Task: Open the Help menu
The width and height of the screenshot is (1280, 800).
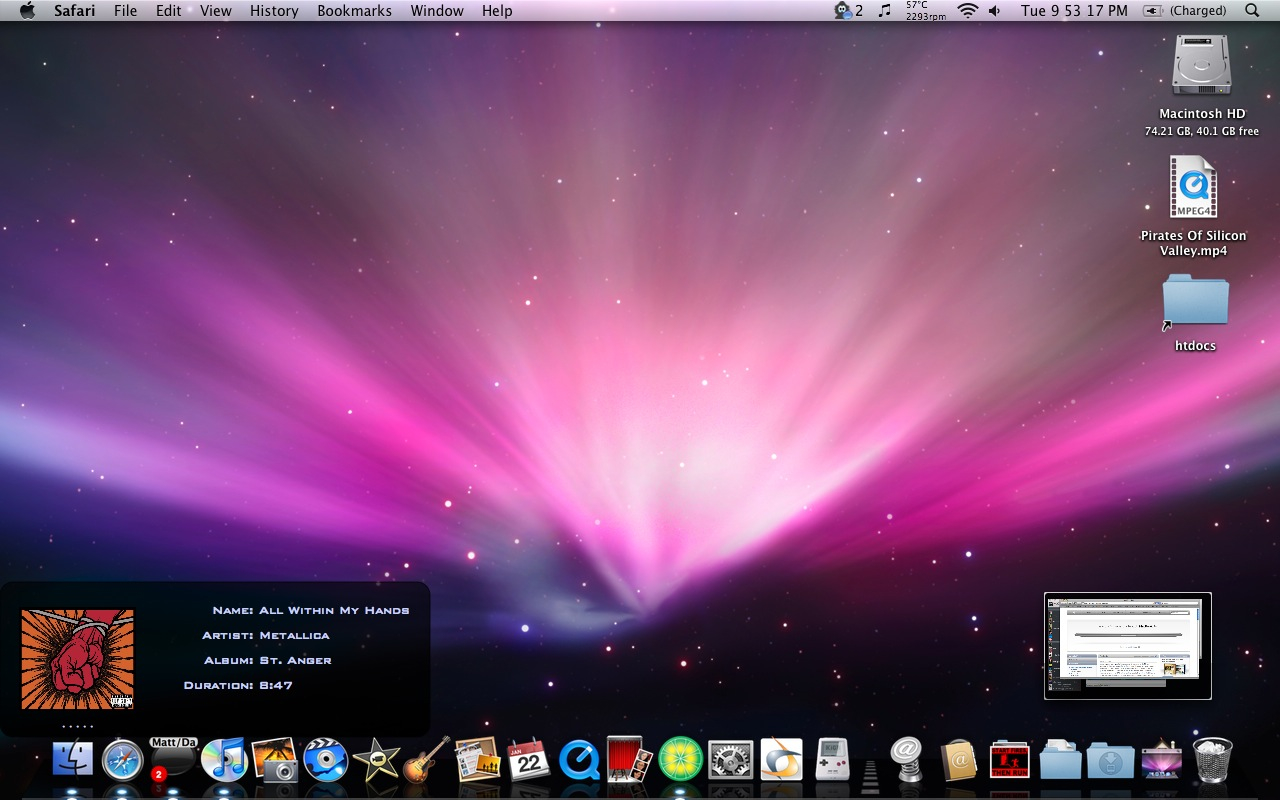Action: click(497, 10)
